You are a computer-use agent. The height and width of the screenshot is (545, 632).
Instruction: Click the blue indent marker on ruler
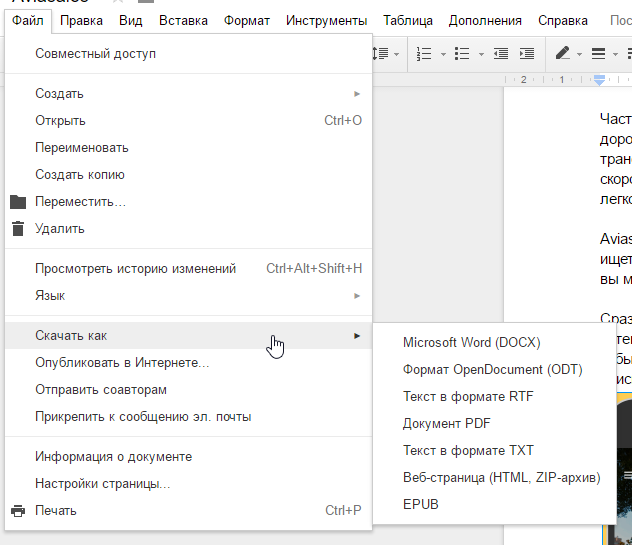(599, 80)
